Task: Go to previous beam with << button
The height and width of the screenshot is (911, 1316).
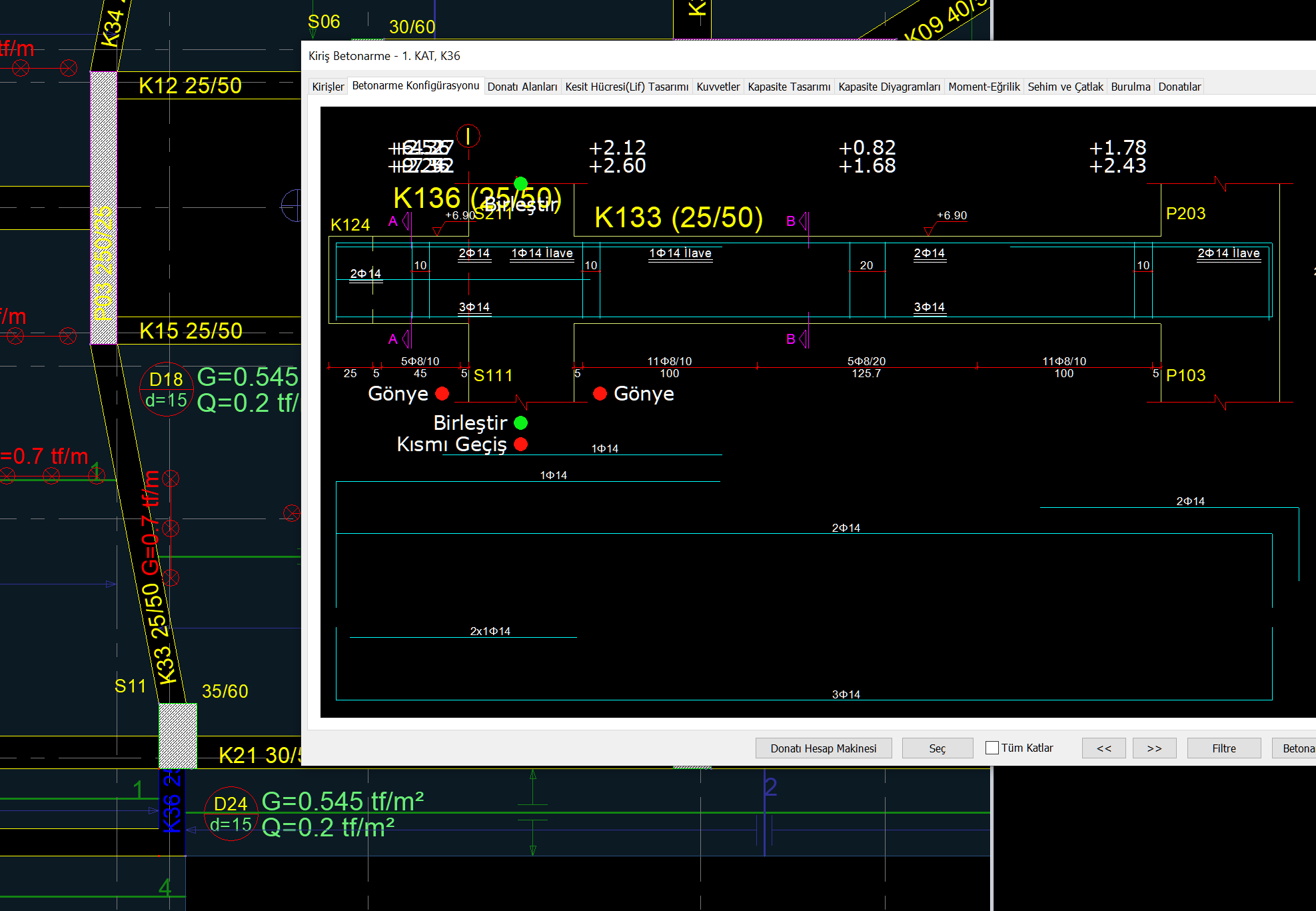Action: [1104, 748]
